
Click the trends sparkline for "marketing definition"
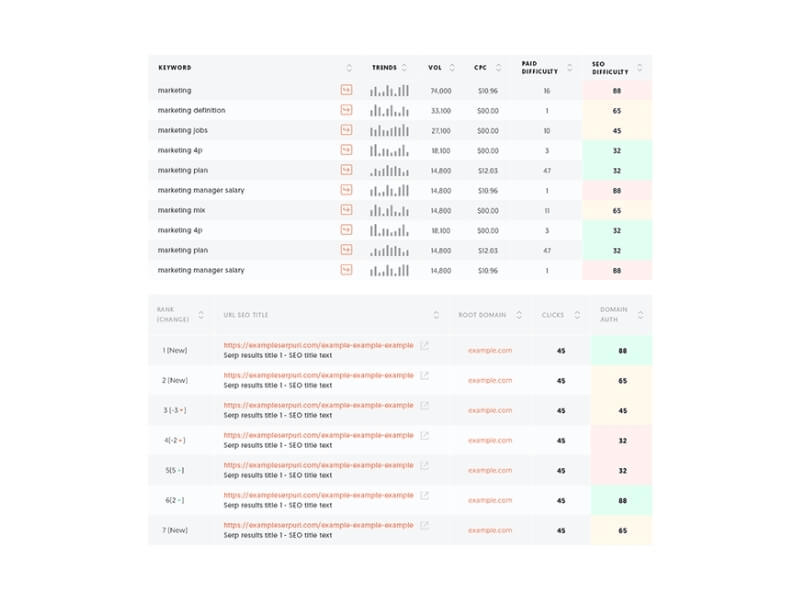tap(390, 110)
